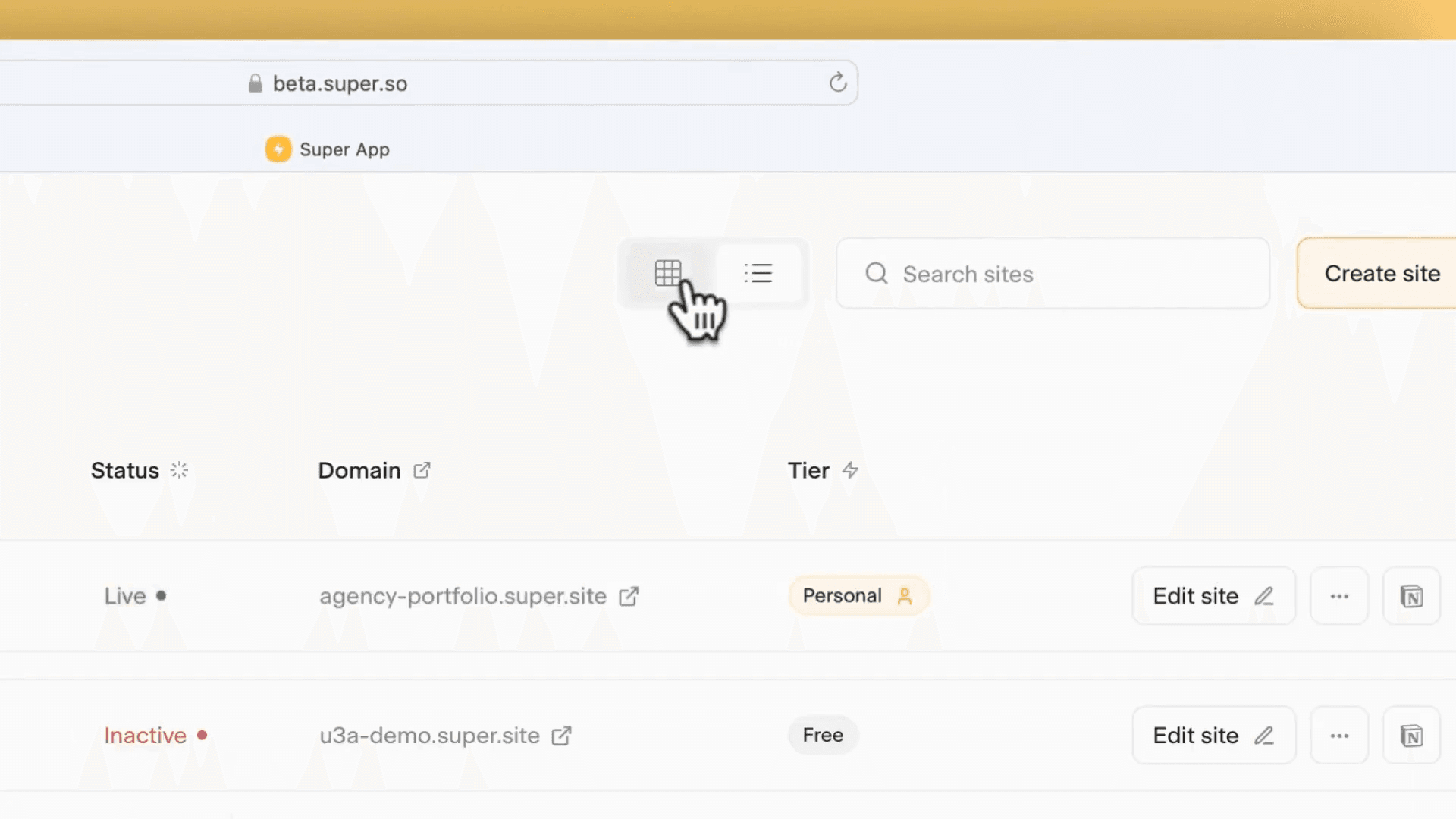Screen dimensions: 1456x819
Task: Open agency-portfolio.super.site domain link
Action: click(x=463, y=596)
